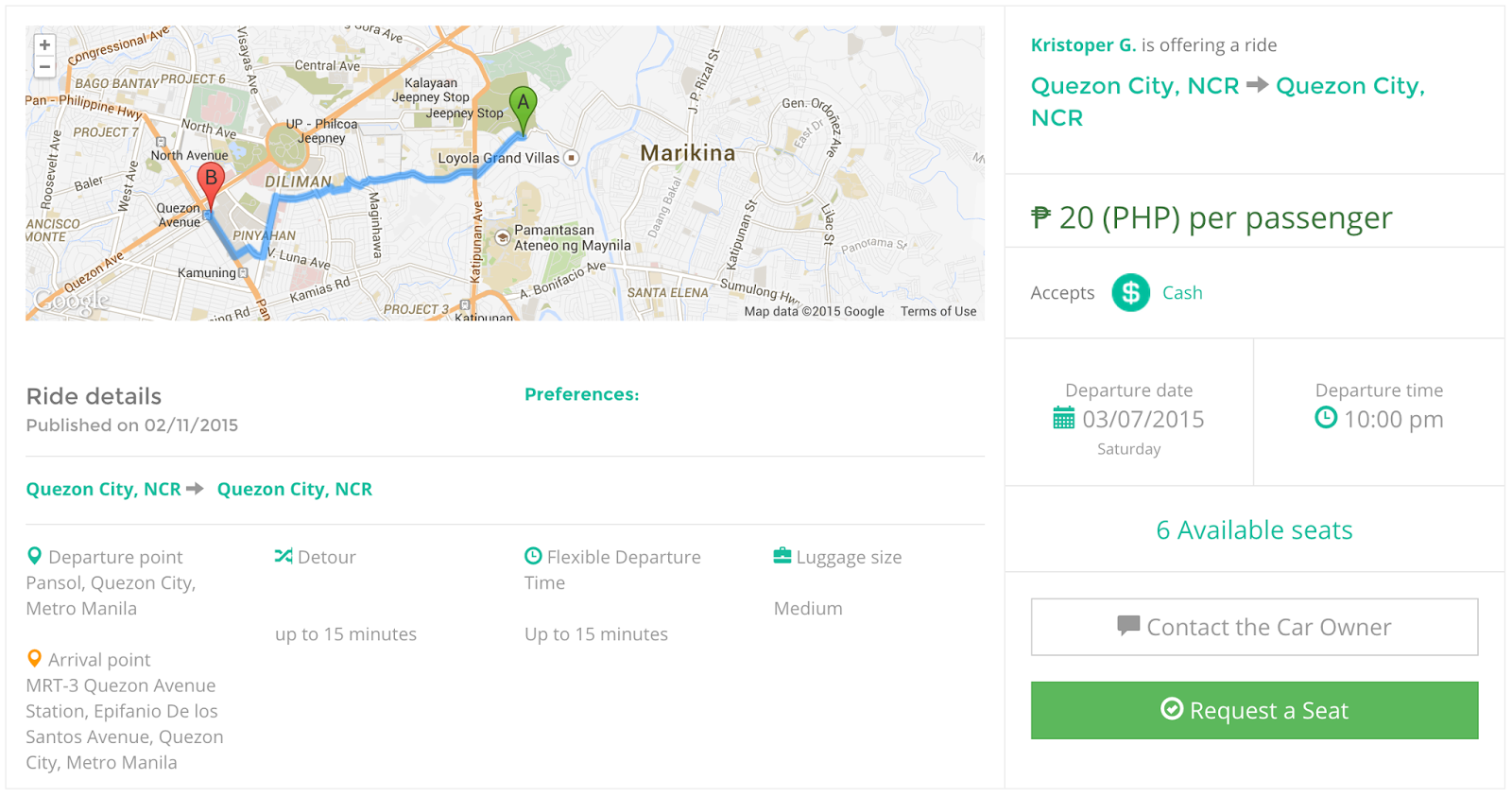This screenshot has height=797, width=1512.
Task: Click the Google logo on map
Action: click(72, 301)
